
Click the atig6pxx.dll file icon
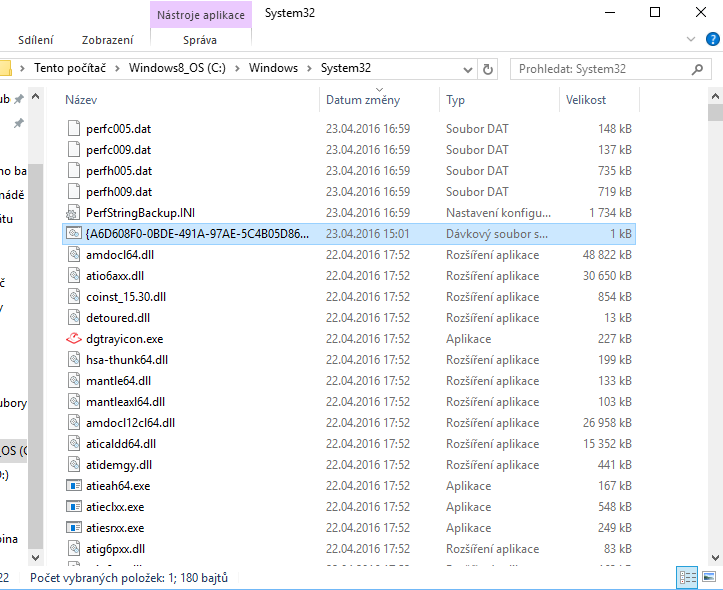point(74,549)
